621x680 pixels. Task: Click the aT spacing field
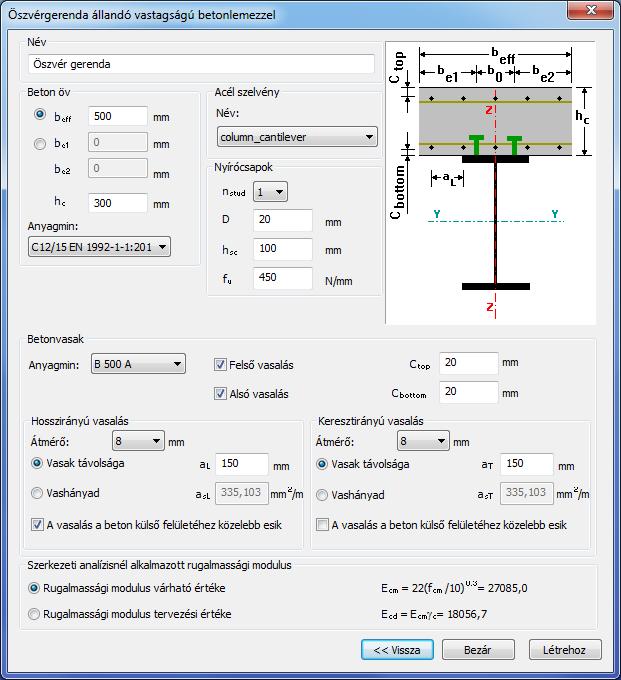point(527,464)
